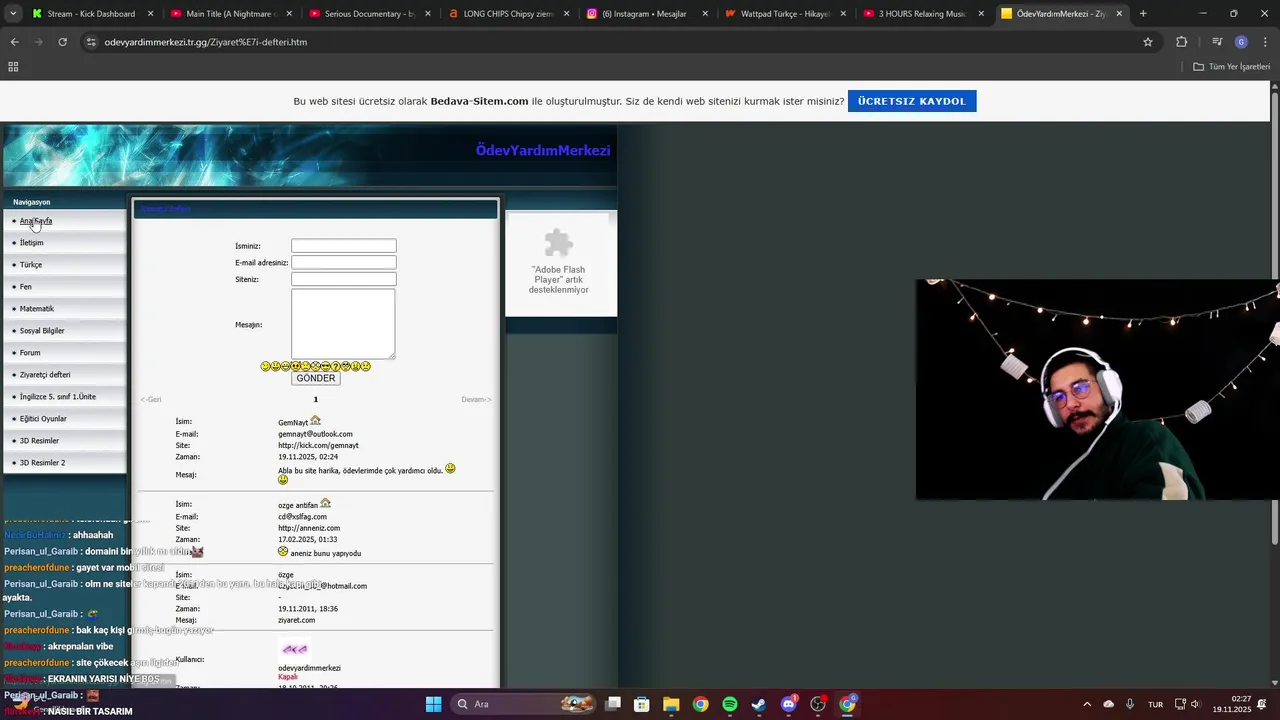Click the address bar URL
The image size is (1280, 720).
click(x=206, y=42)
